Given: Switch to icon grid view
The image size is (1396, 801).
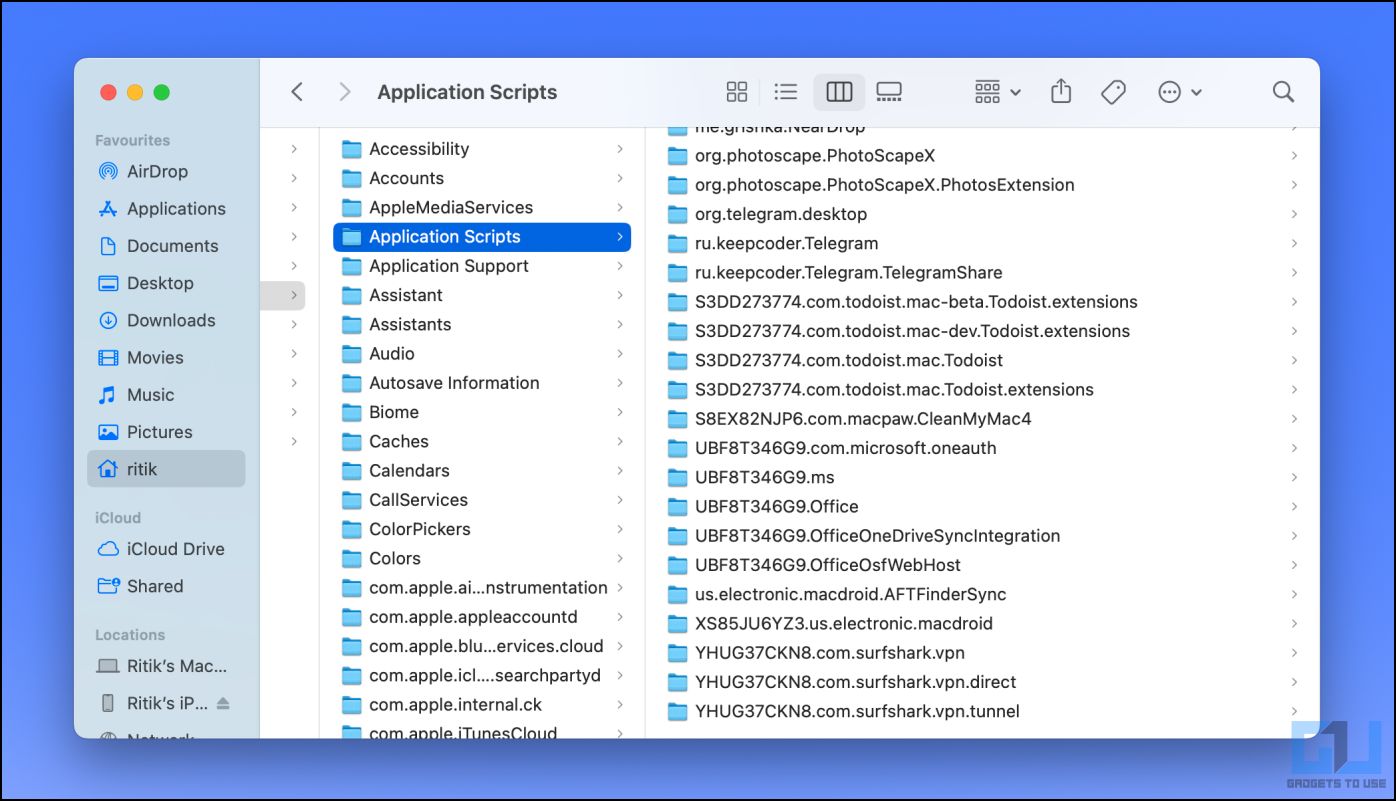Looking at the screenshot, I should [x=737, y=92].
